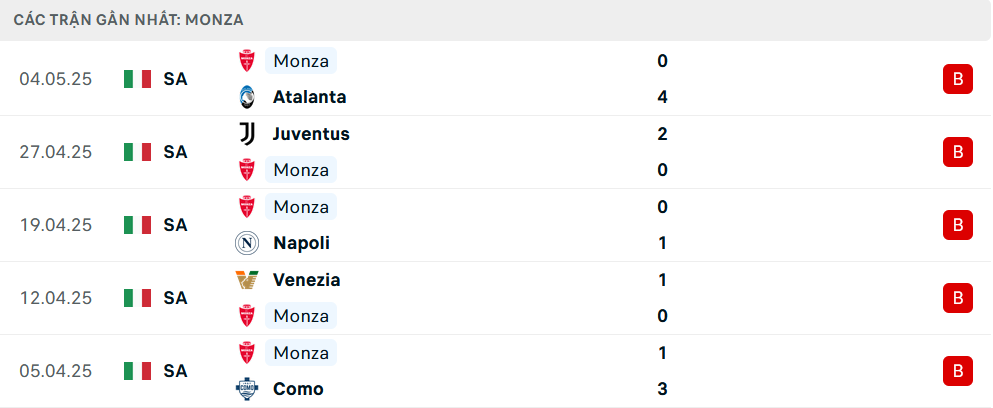Click the Juventus club logo

point(246,134)
